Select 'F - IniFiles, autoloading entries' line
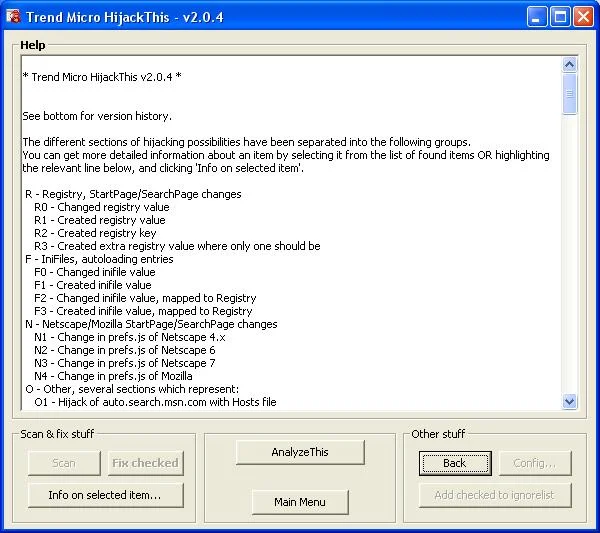Screen dimensions: 600x533 click(x=99, y=259)
